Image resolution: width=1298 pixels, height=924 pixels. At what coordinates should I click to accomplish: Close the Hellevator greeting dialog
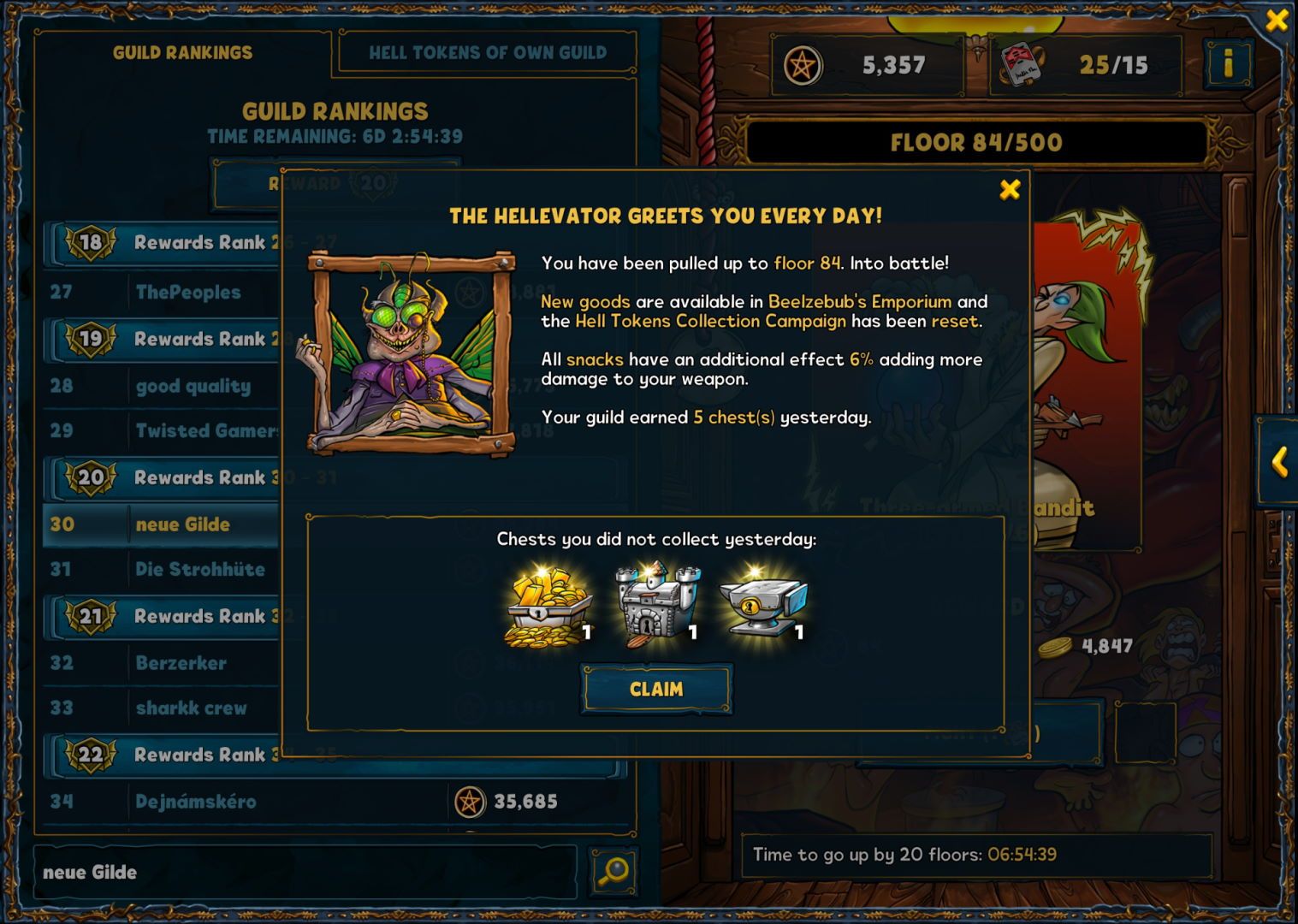tap(1010, 189)
